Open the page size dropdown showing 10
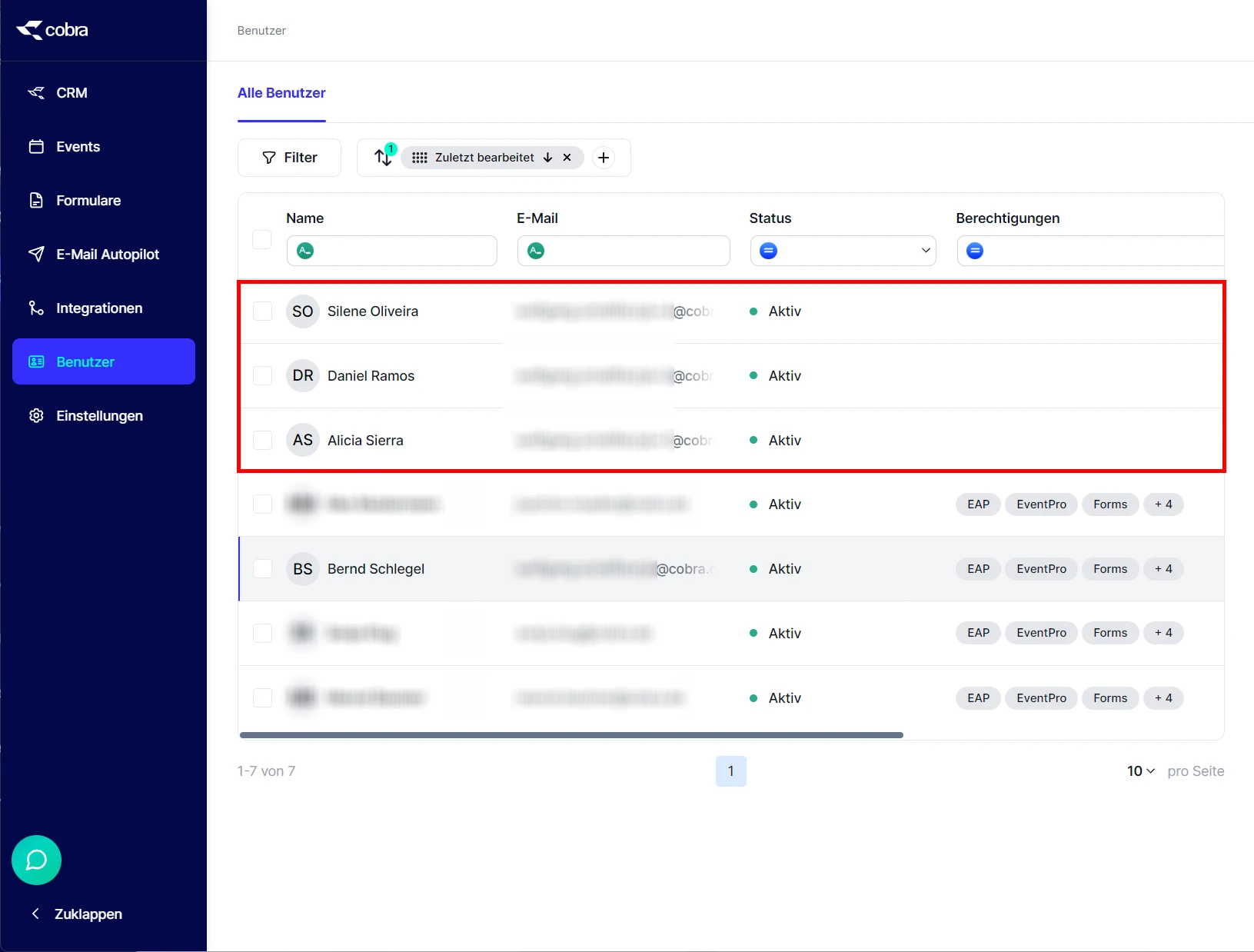 1139,771
